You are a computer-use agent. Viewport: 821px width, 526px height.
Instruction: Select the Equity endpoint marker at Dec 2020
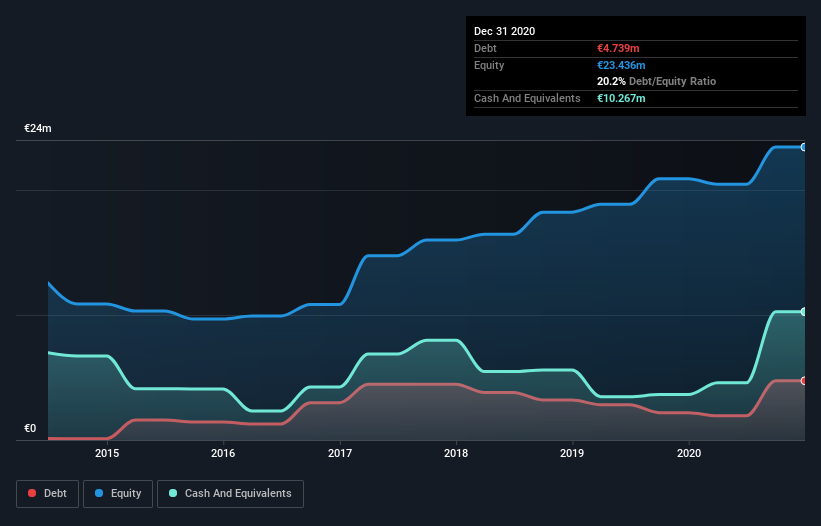[x=804, y=147]
